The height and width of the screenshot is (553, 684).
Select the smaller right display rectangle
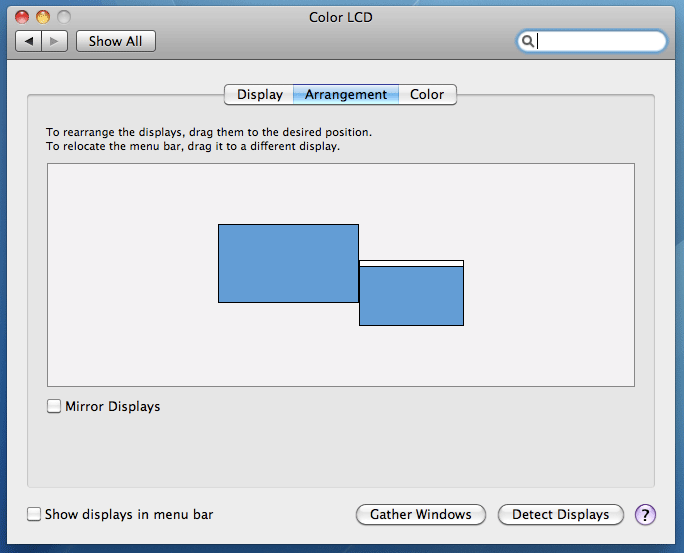click(x=411, y=297)
